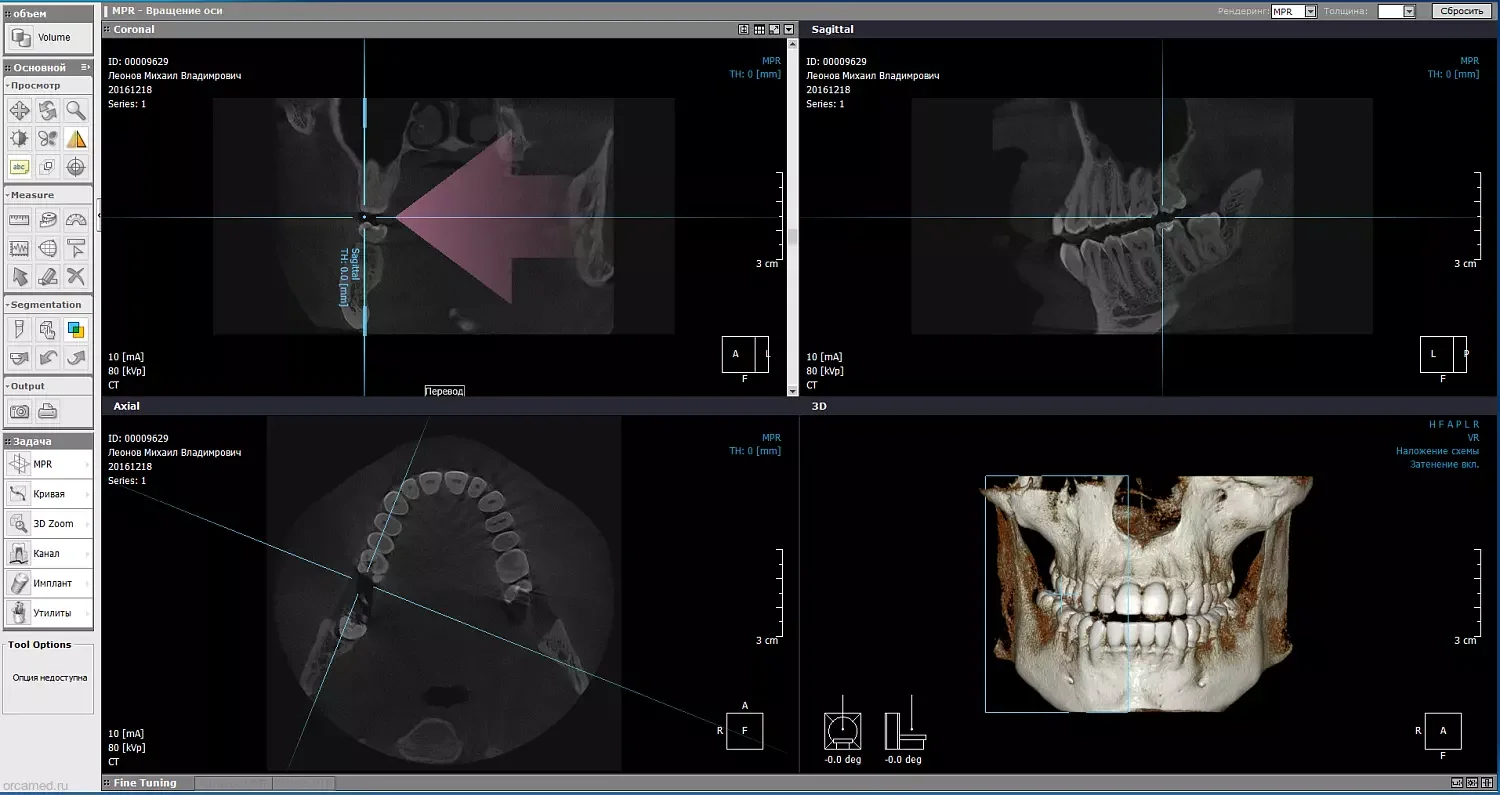Click the delete (X) measurement tool

tap(76, 276)
